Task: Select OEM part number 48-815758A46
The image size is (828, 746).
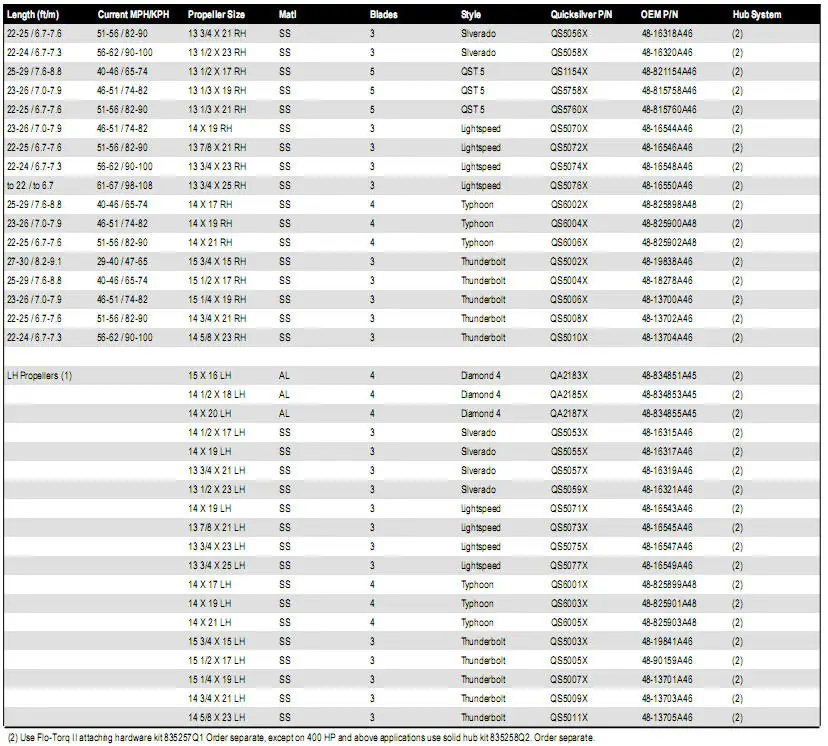Action: pyautogui.click(x=669, y=91)
